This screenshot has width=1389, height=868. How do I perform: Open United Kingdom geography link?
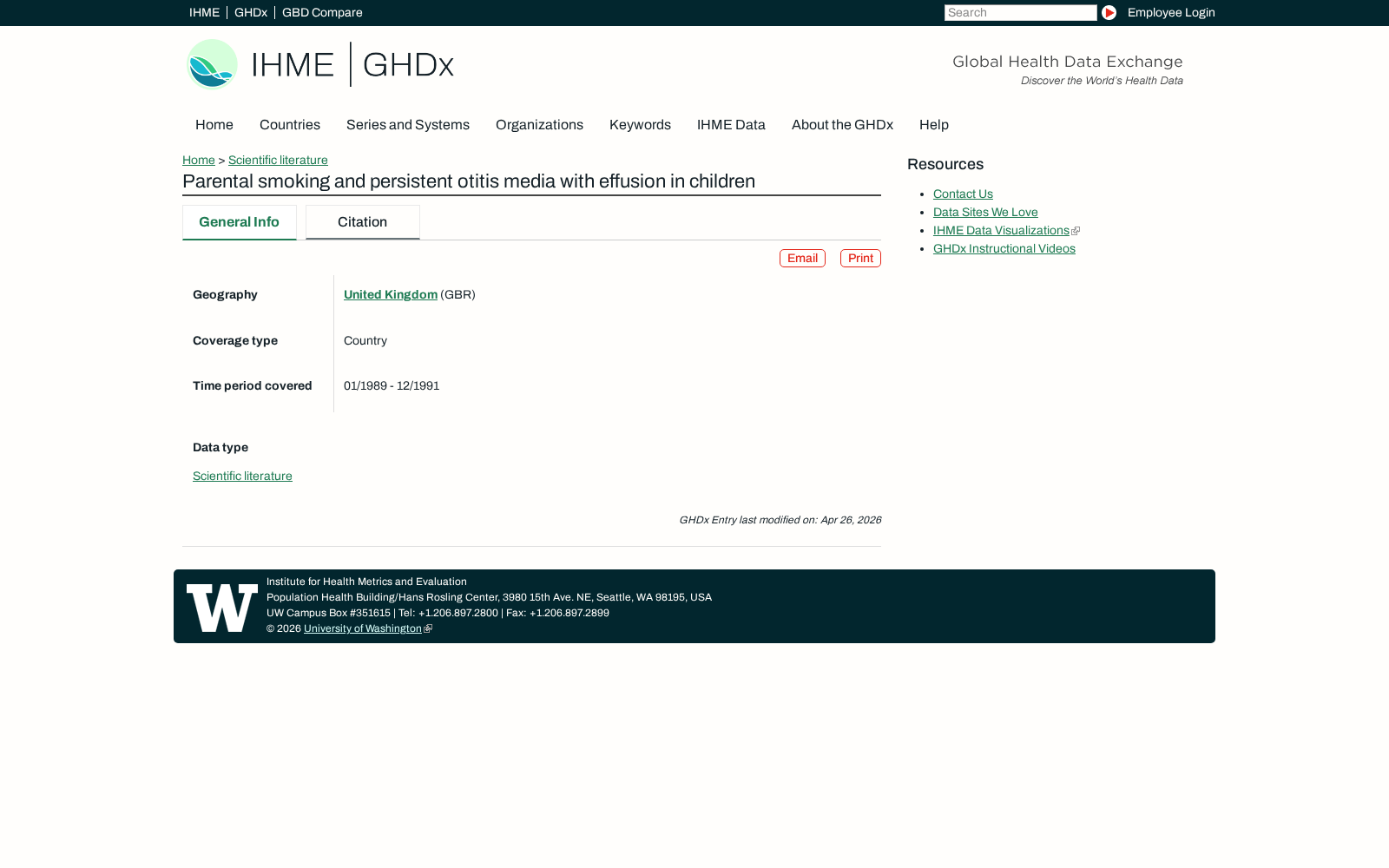click(x=391, y=295)
